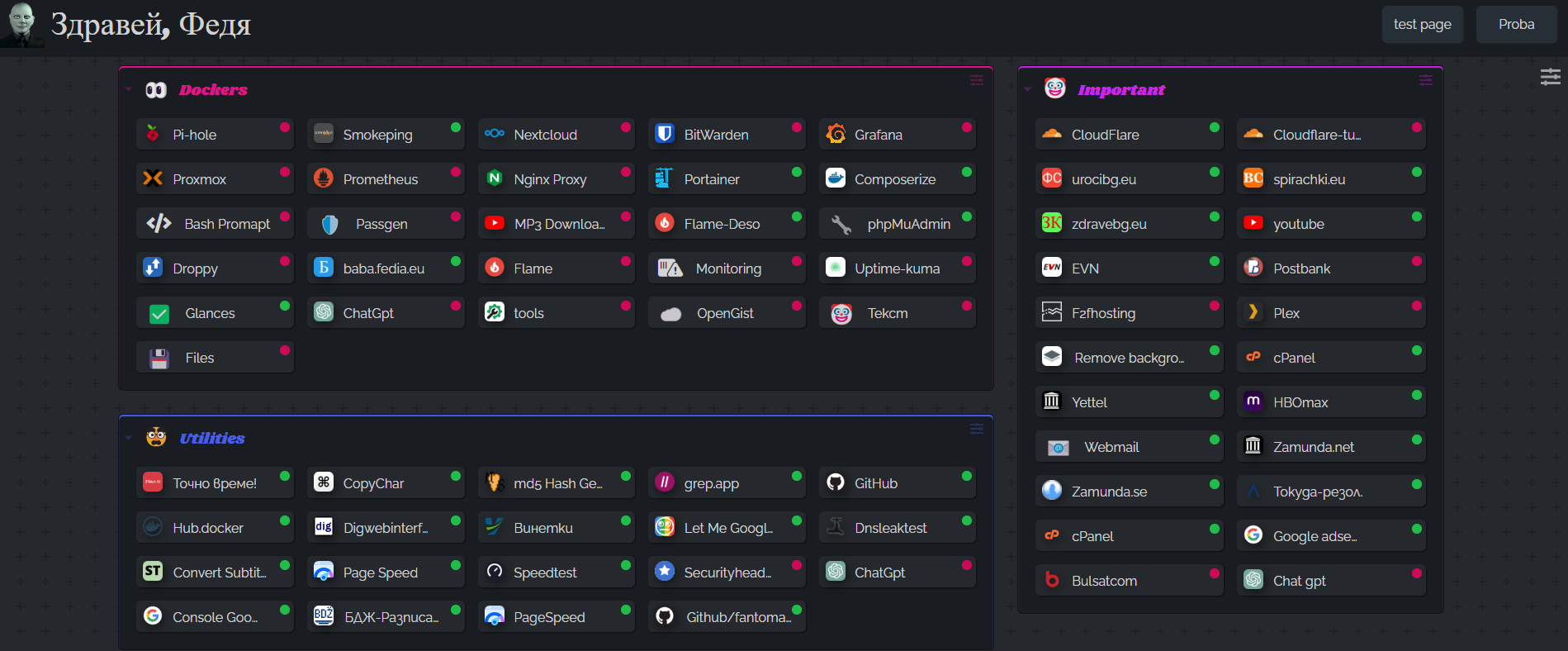Open the Speedtest link
The image size is (1568, 651).
pyautogui.click(x=545, y=573)
